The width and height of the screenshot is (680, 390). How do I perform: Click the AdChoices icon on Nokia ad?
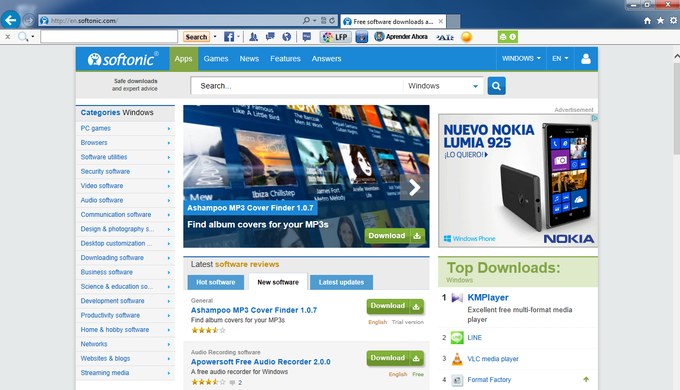pos(595,118)
